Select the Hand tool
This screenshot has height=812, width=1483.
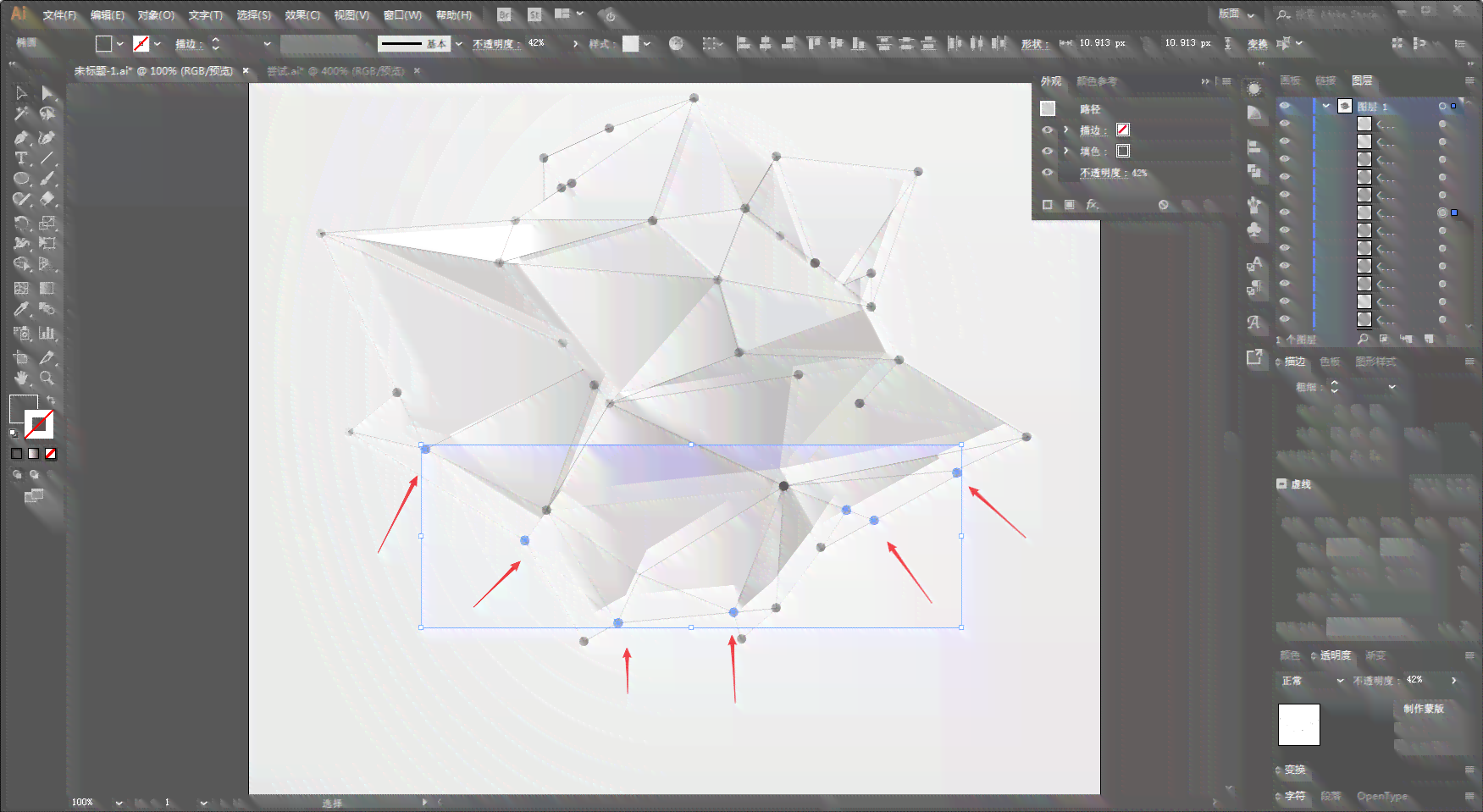pyautogui.click(x=21, y=378)
